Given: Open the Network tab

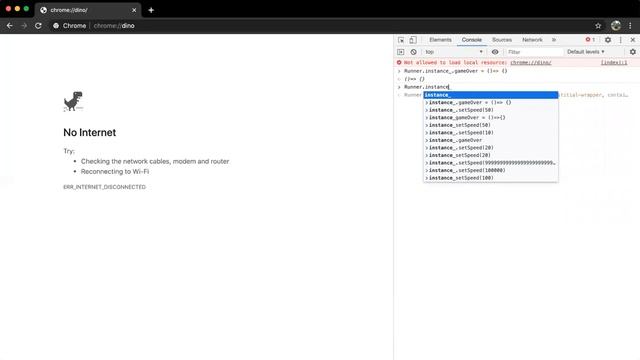Looking at the screenshot, I should pos(532,40).
